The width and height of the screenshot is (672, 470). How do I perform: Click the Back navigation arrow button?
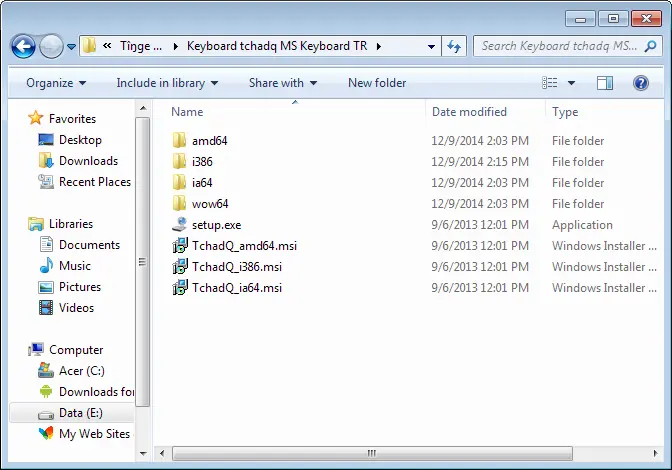pos(24,46)
